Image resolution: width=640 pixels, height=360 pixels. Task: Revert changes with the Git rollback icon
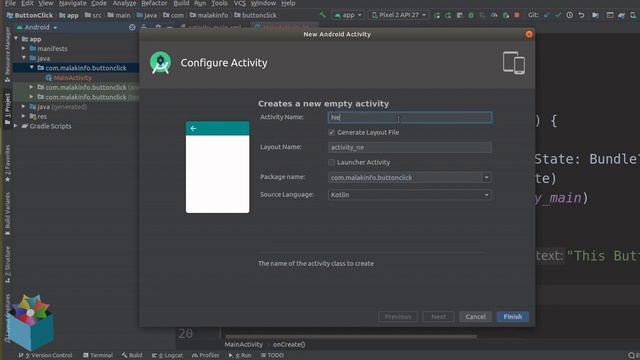coord(581,15)
